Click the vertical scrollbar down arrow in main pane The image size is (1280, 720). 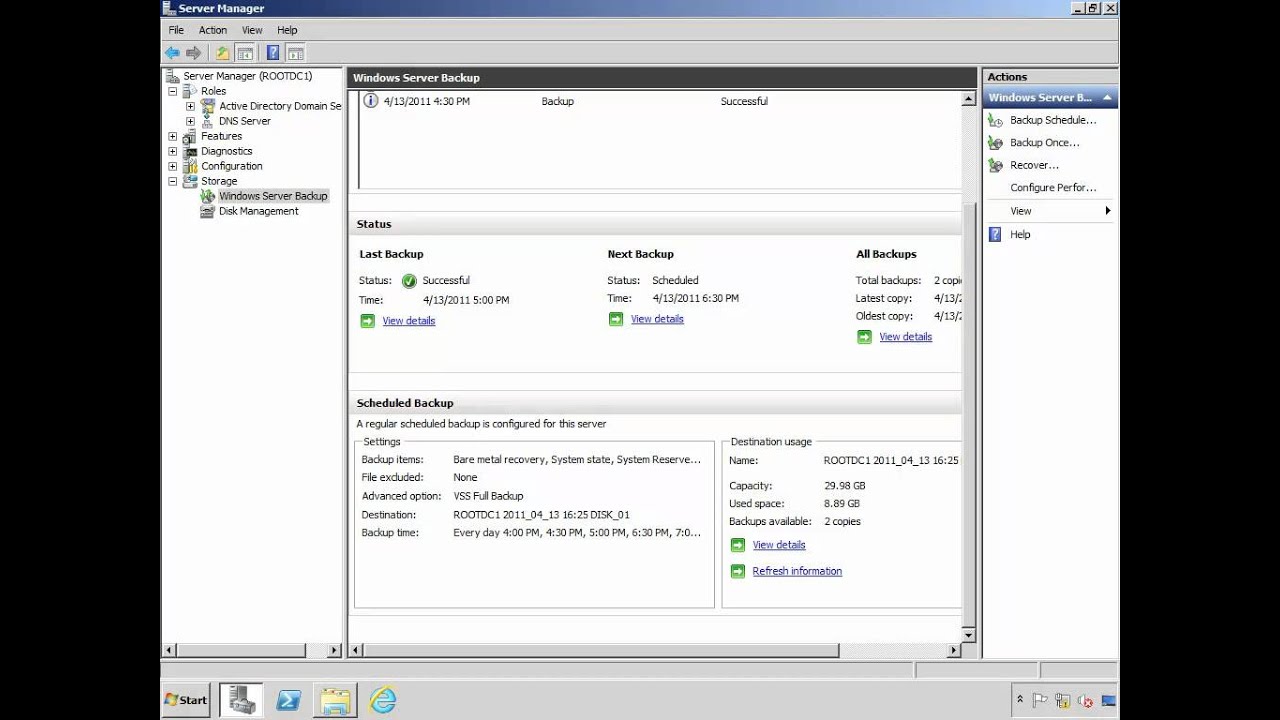(968, 635)
